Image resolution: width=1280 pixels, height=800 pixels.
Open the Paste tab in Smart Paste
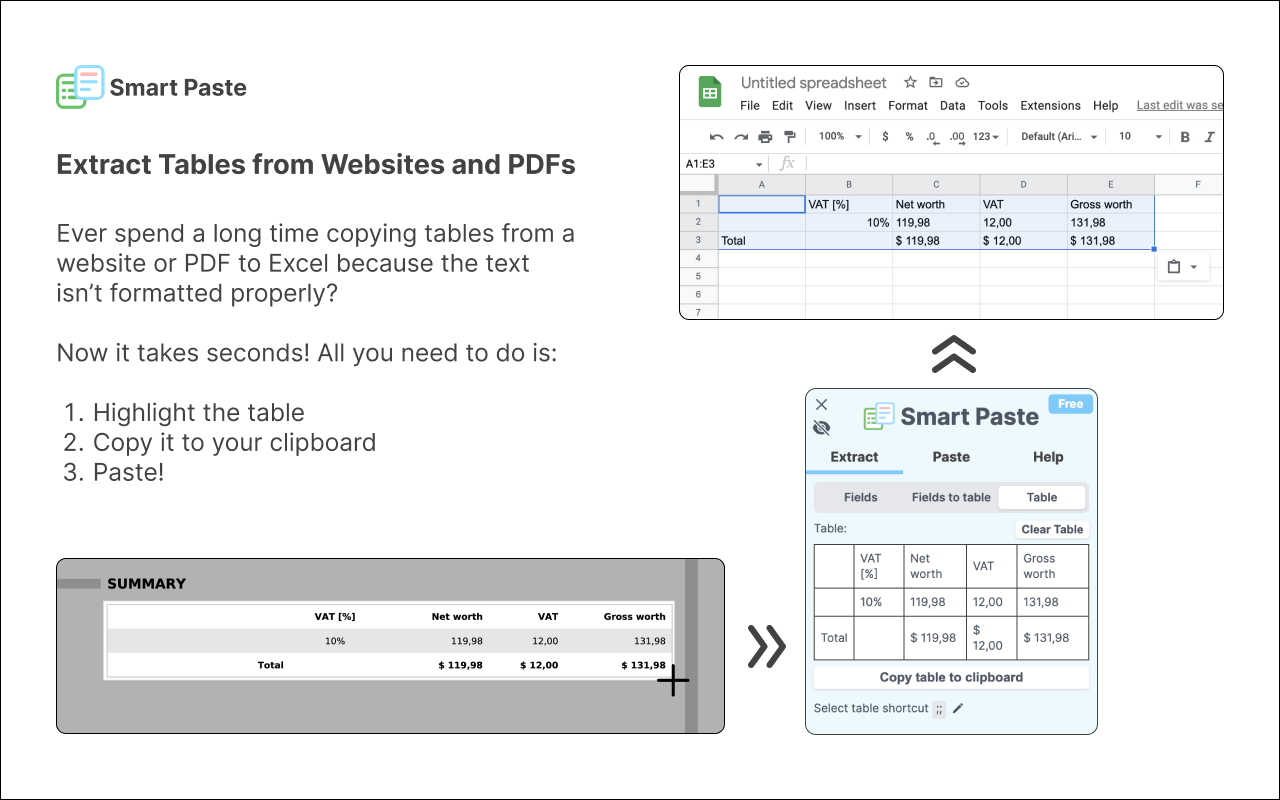click(951, 457)
